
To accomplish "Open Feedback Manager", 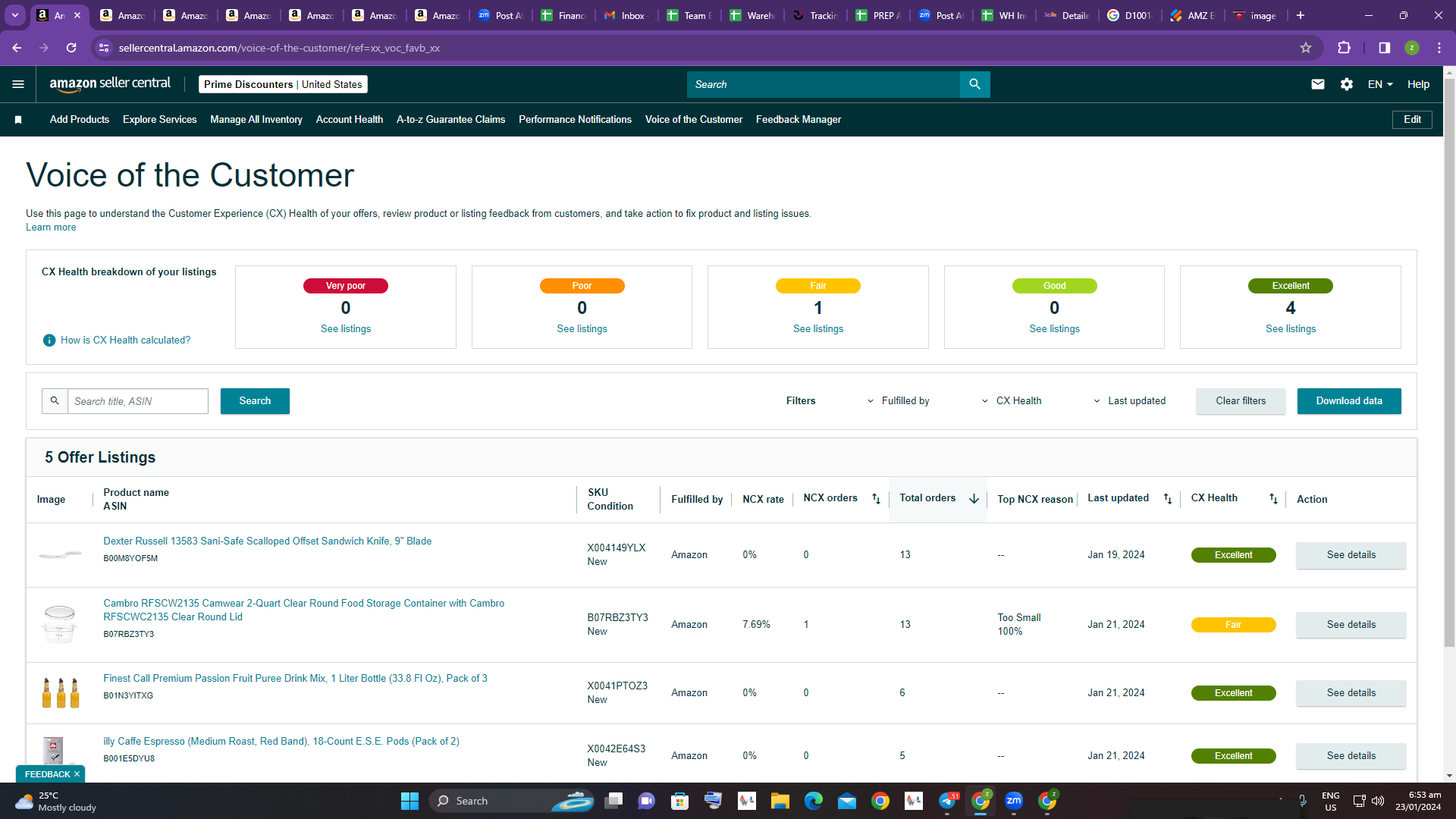I will coord(799,120).
